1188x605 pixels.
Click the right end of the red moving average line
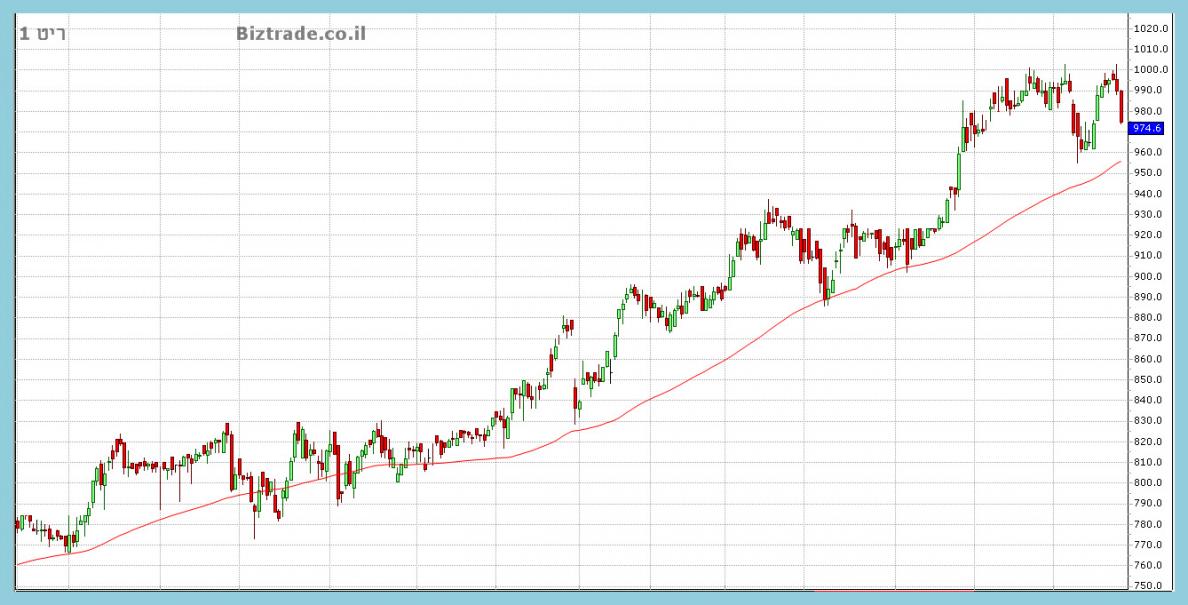tap(1120, 161)
